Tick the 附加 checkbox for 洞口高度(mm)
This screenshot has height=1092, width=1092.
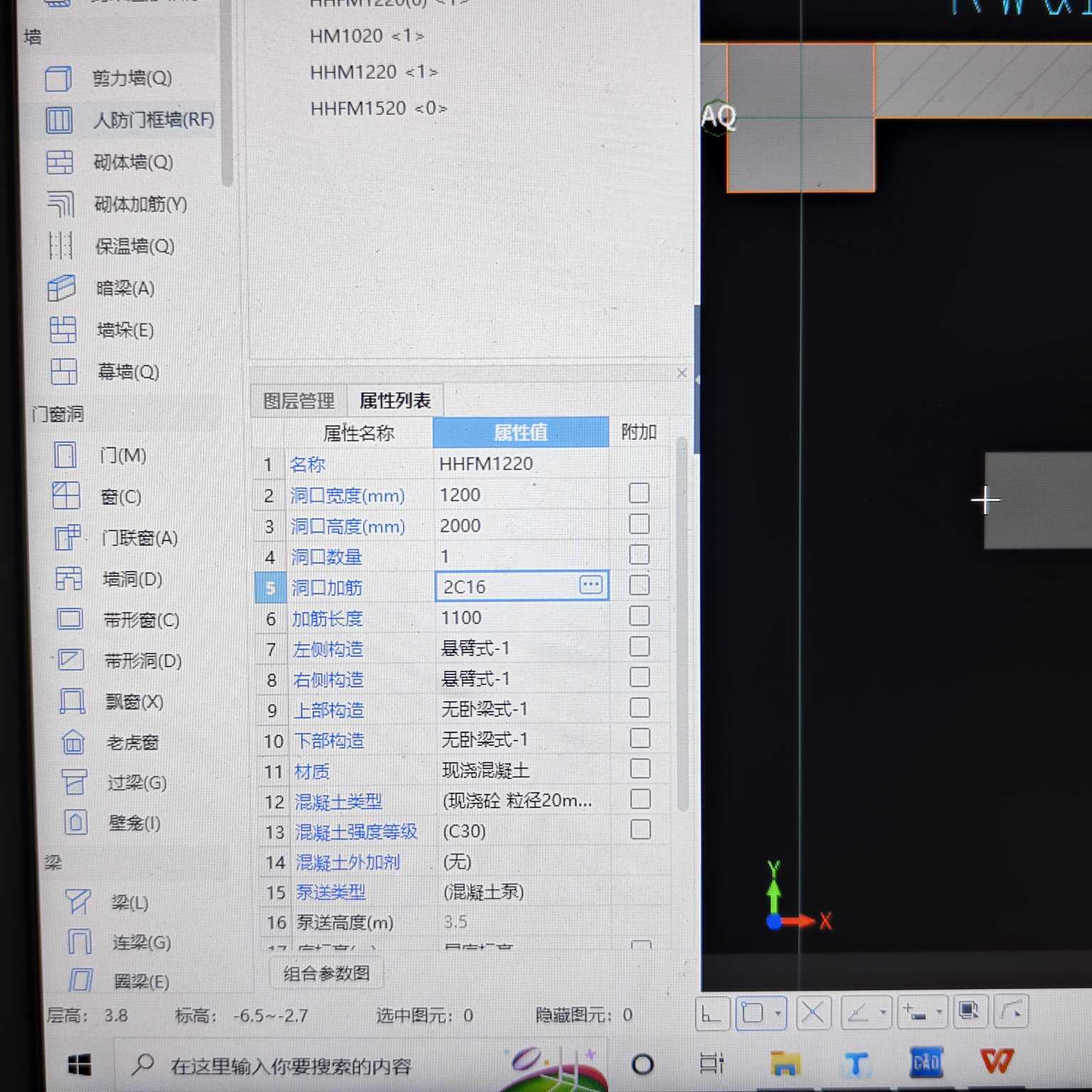pos(639,524)
